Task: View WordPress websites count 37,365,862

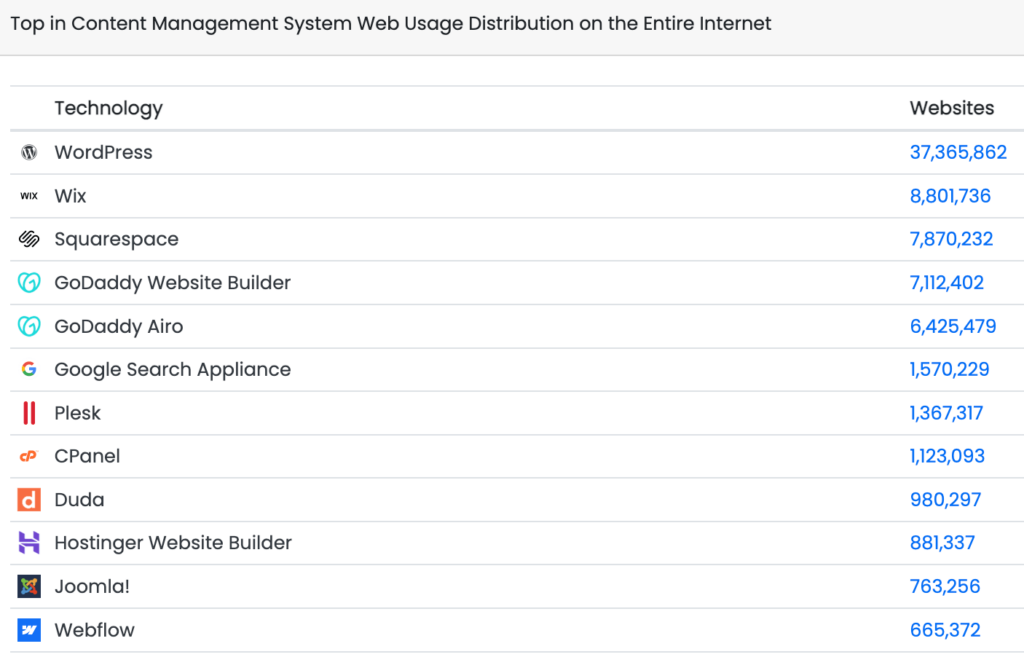Action: (x=958, y=153)
